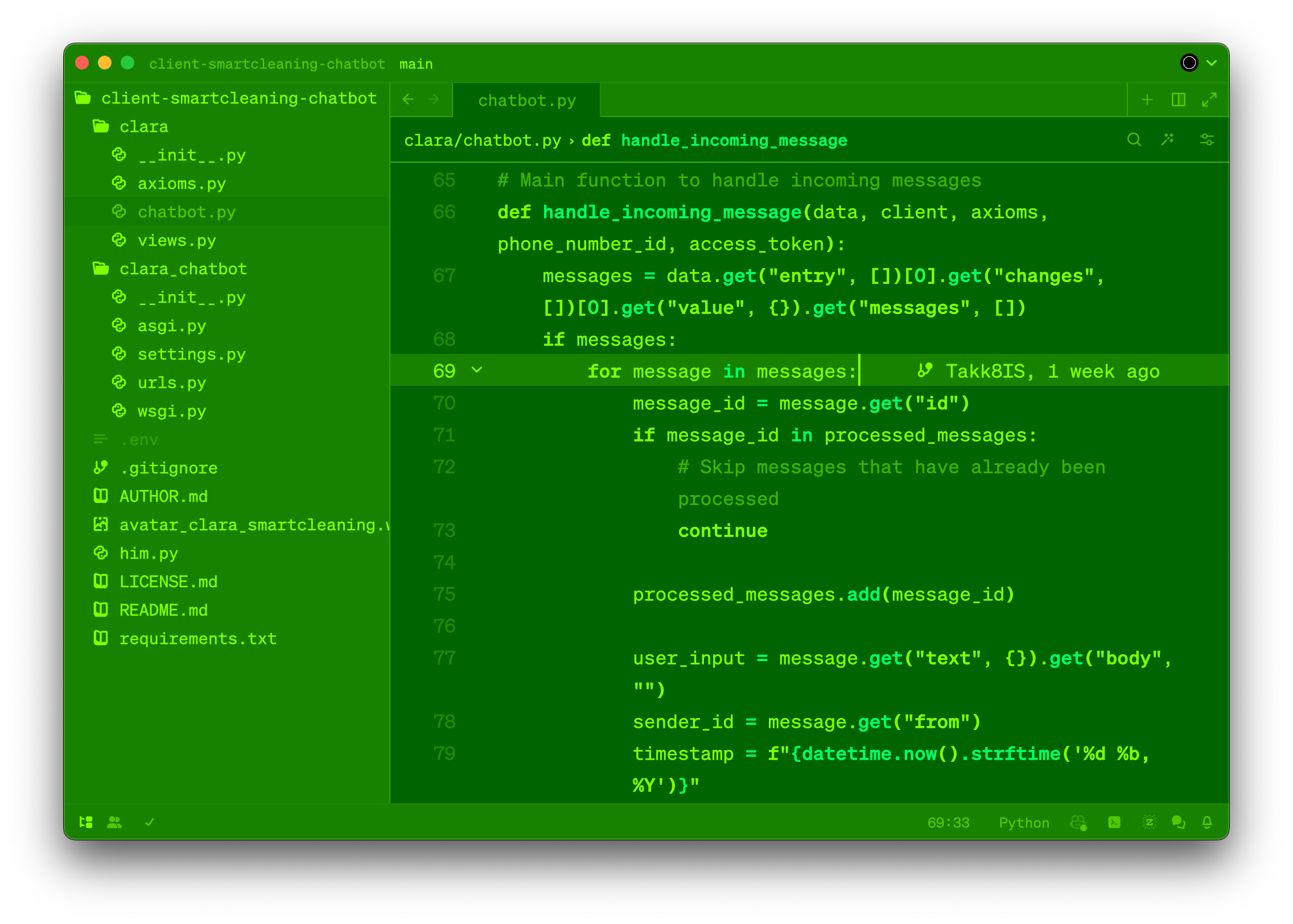Open avatar_clara_smartcleaning image file

[x=227, y=525]
